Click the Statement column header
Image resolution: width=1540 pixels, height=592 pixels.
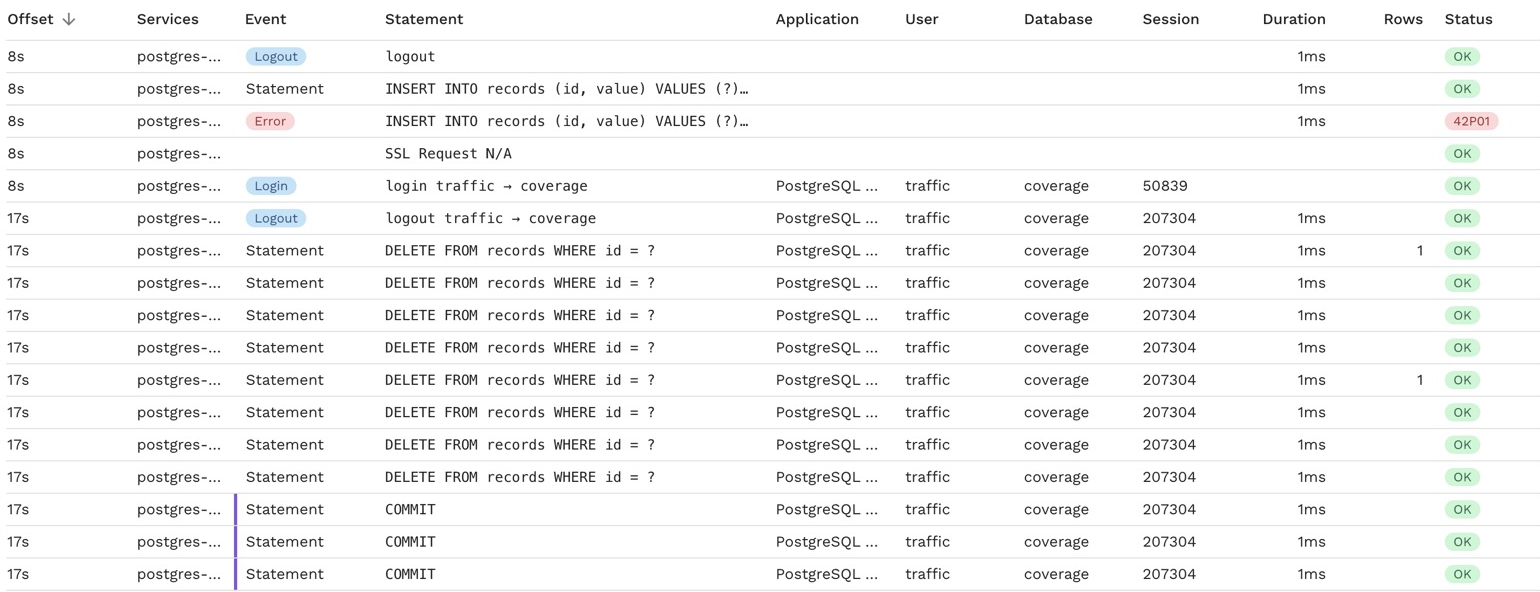pyautogui.click(x=424, y=19)
